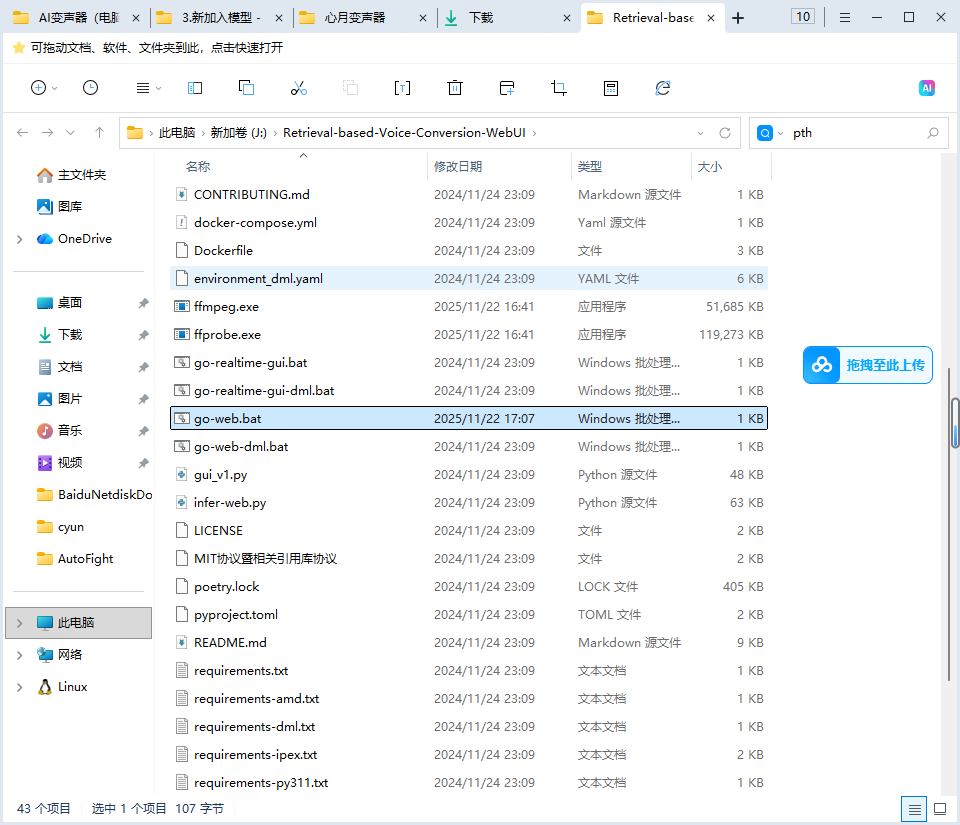Select requirements-amd.txt file
The height and width of the screenshot is (825, 960).
point(469,699)
